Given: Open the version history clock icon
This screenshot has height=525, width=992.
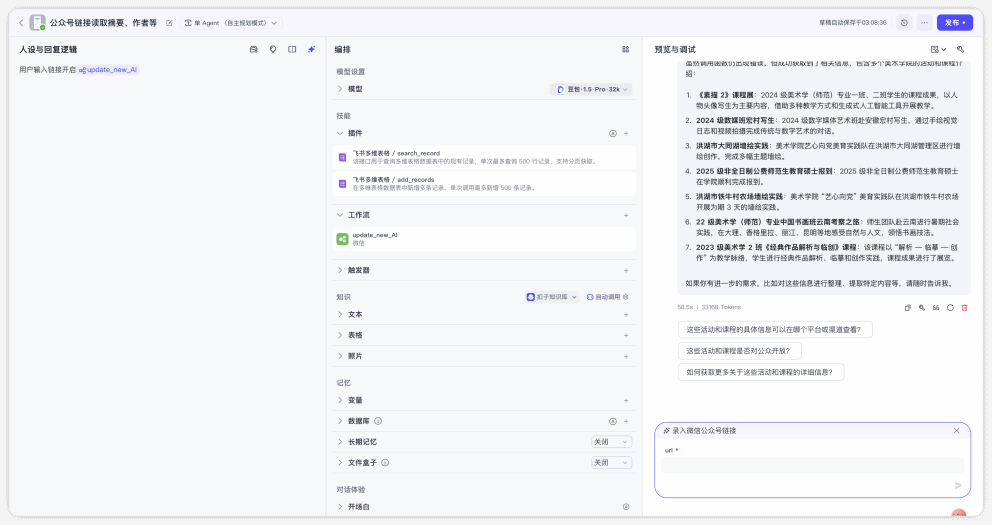Looking at the screenshot, I should pos(904,22).
